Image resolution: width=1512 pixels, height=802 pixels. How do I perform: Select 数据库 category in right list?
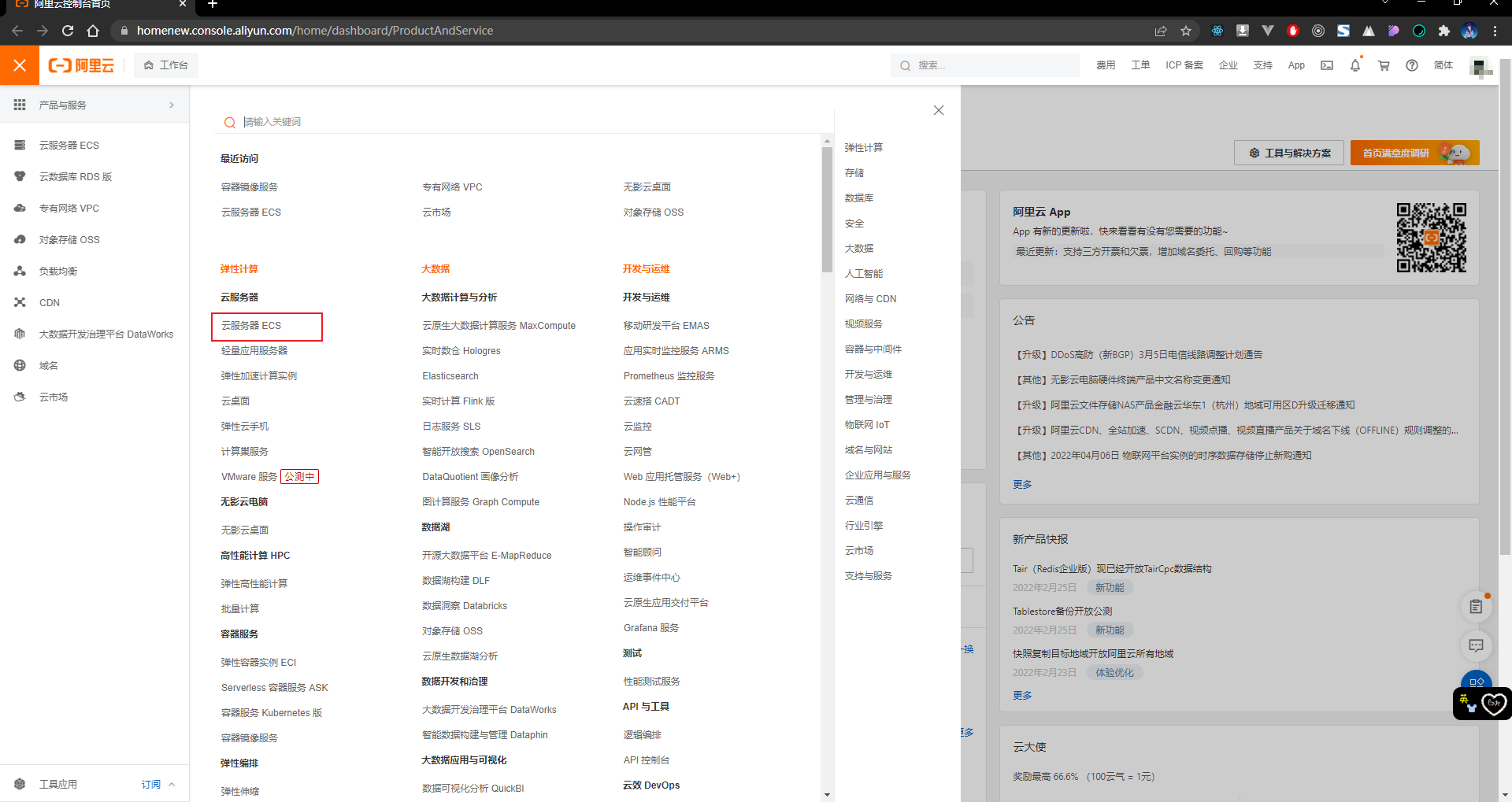point(859,198)
